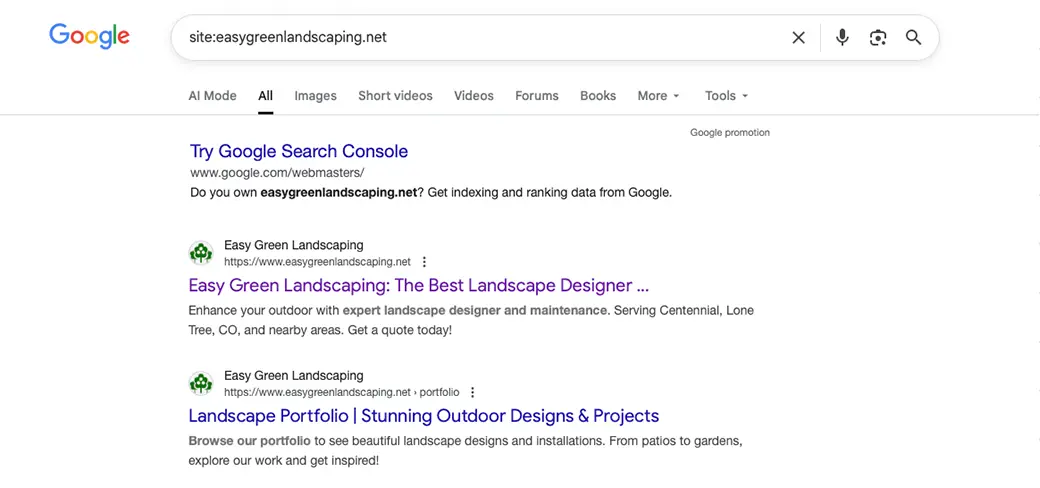Open the Short videos tab

point(395,96)
